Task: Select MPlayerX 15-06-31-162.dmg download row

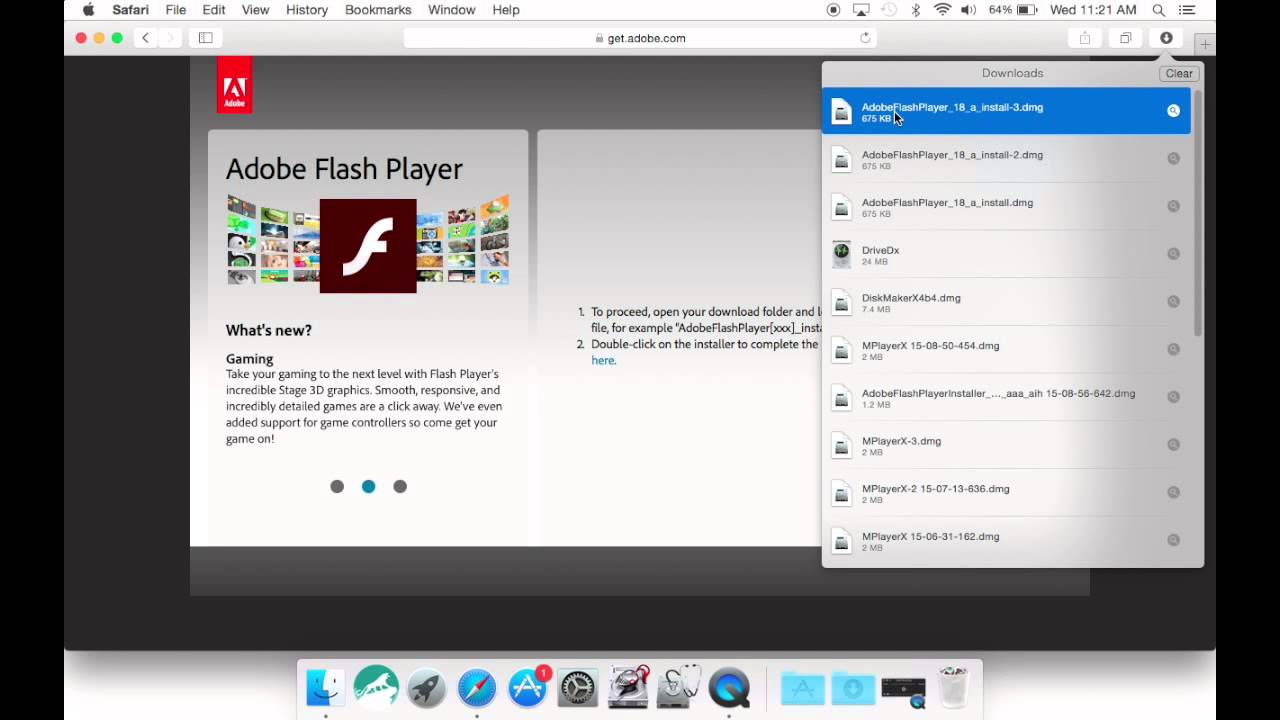Action: point(1006,540)
